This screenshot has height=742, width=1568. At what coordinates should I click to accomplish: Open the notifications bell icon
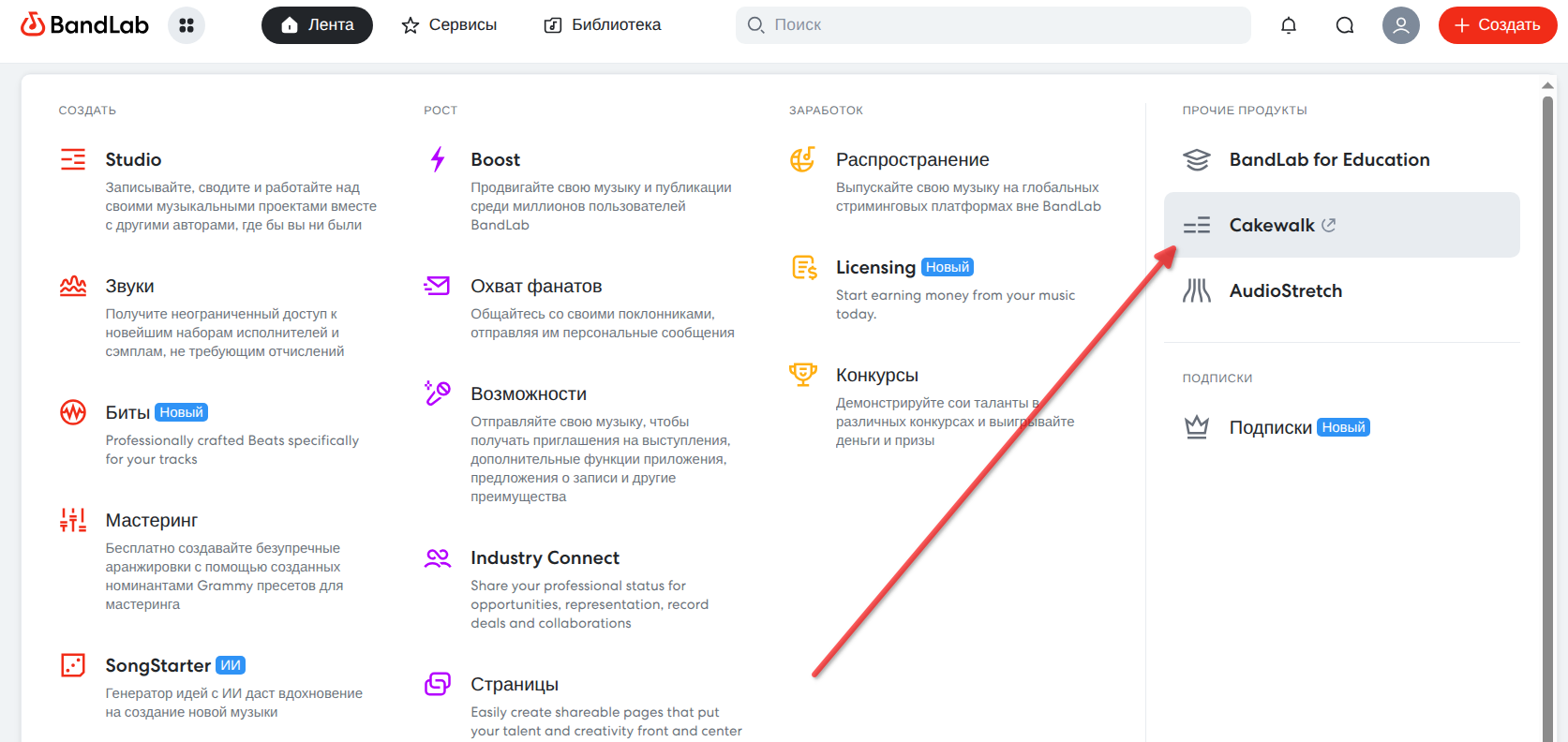[1289, 25]
